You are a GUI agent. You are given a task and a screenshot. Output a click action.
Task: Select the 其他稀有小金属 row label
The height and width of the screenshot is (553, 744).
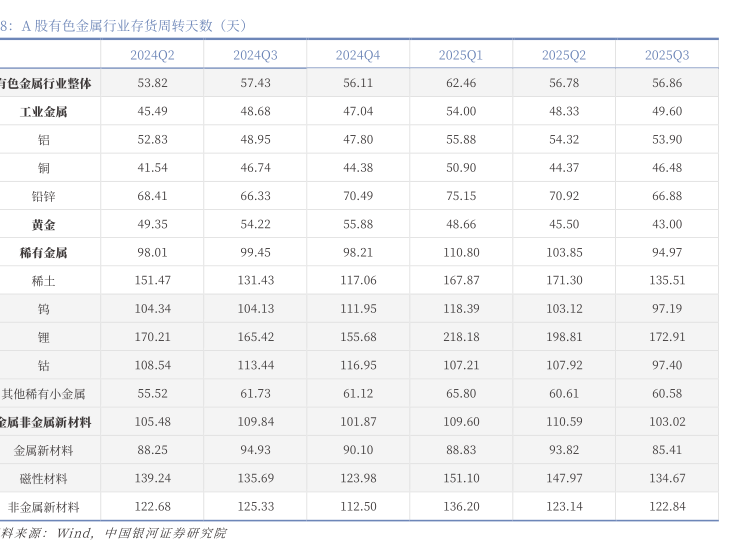pyautogui.click(x=43, y=394)
